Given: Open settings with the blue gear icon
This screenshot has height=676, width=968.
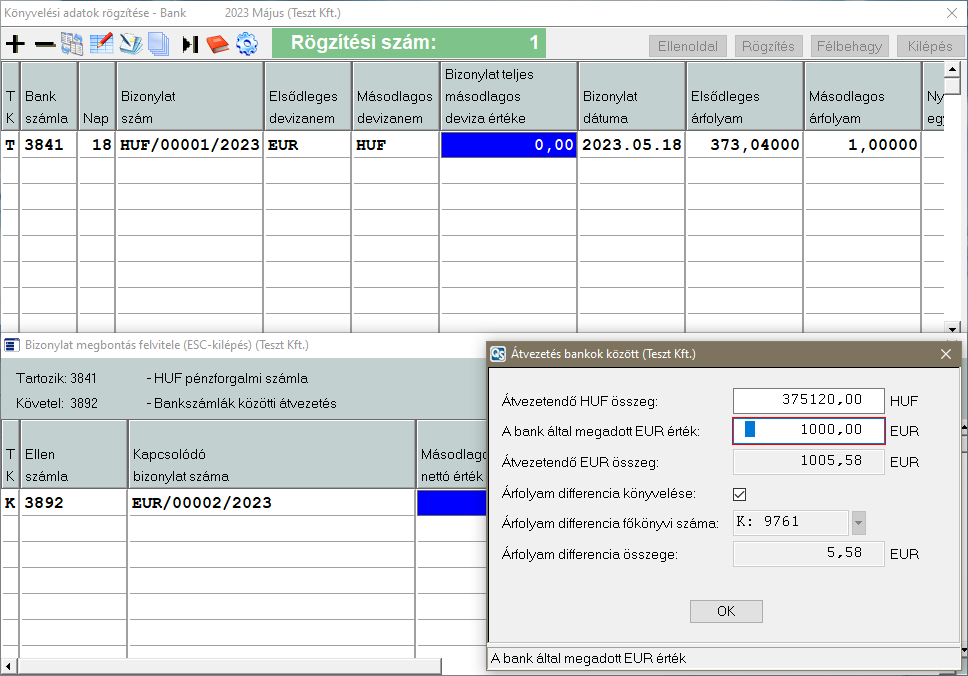Looking at the screenshot, I should click(x=246, y=44).
